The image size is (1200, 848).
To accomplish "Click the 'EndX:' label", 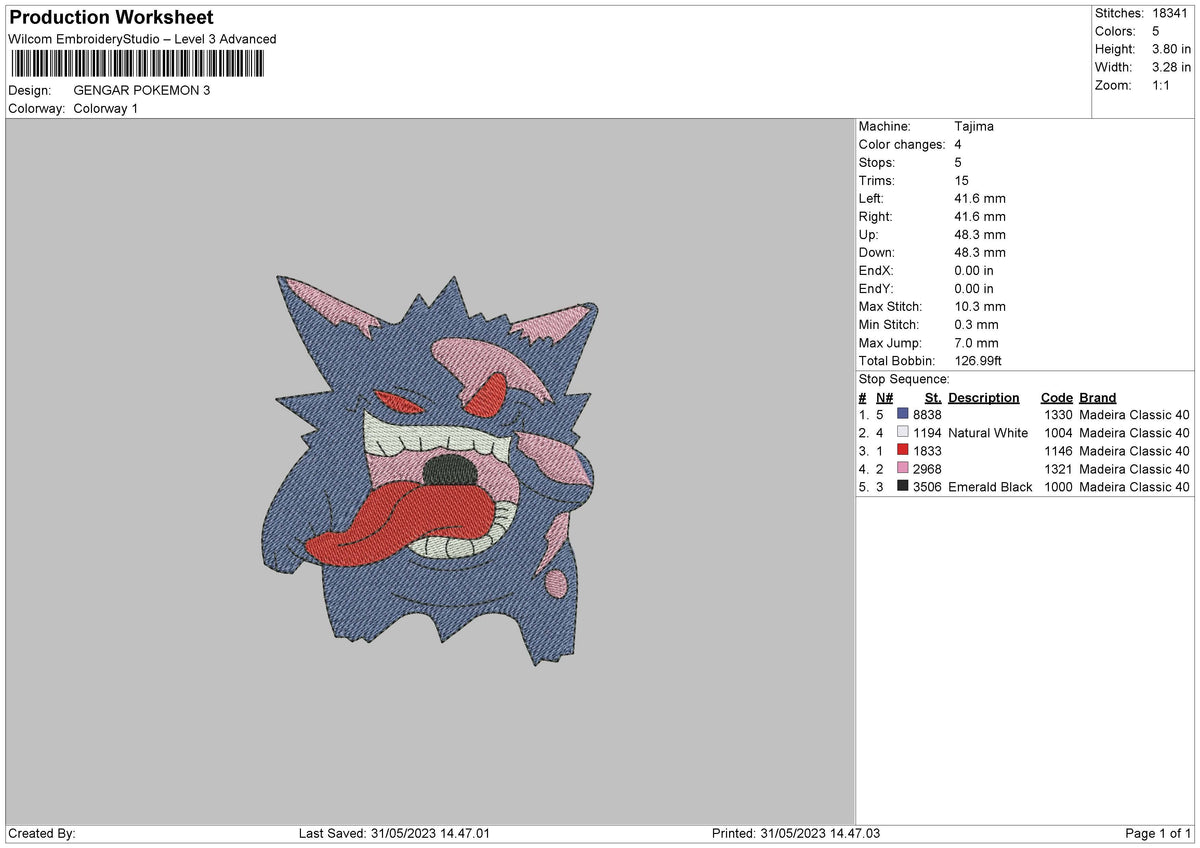I will 876,270.
